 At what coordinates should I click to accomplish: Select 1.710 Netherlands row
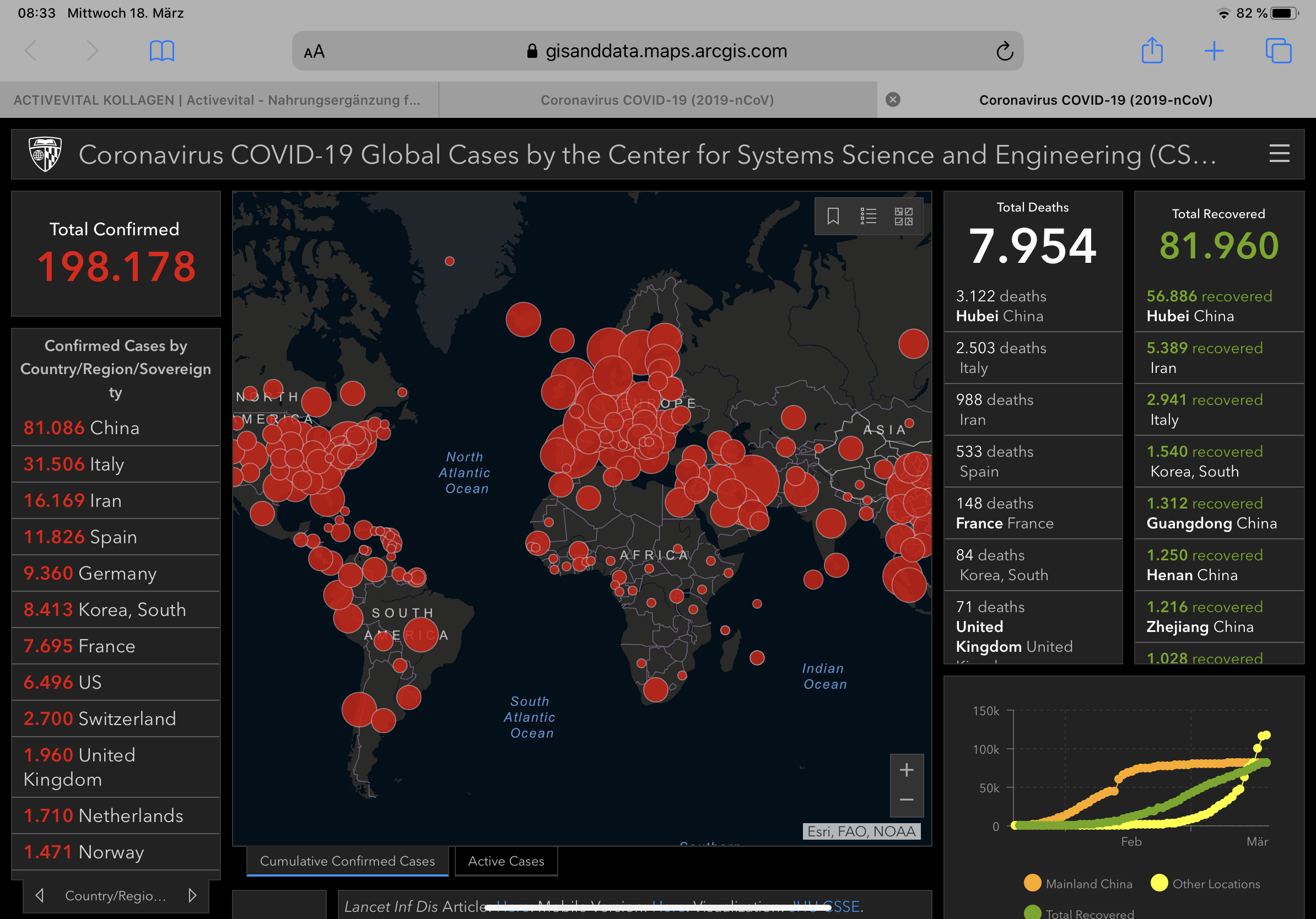[x=116, y=815]
